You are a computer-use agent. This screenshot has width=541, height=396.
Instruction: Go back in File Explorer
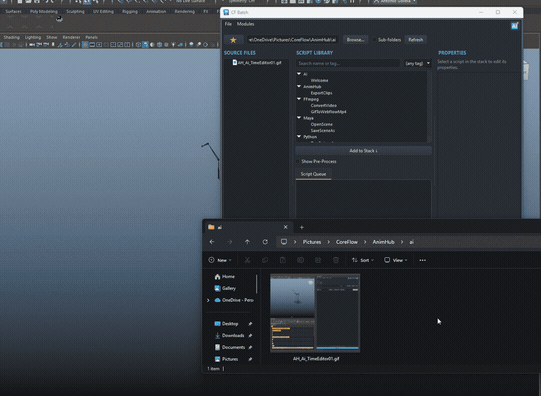(x=212, y=242)
